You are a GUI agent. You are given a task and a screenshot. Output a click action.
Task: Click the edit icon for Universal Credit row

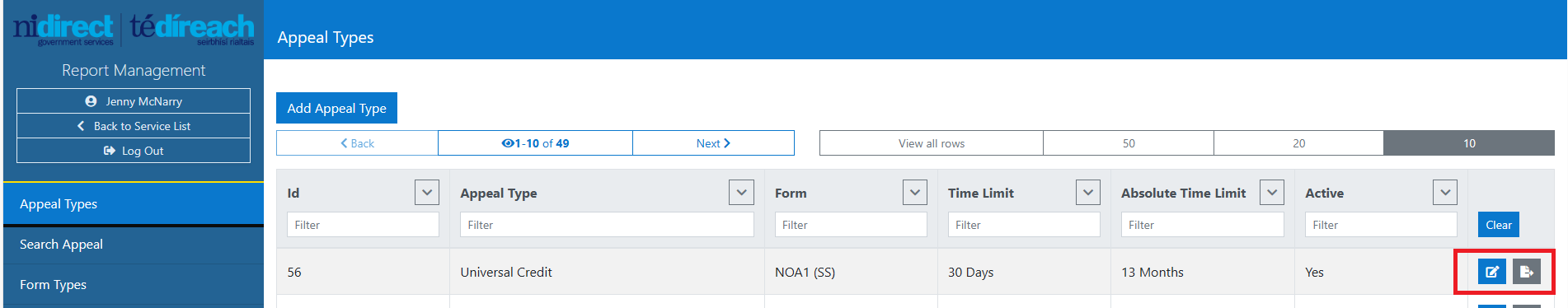(x=1491, y=272)
